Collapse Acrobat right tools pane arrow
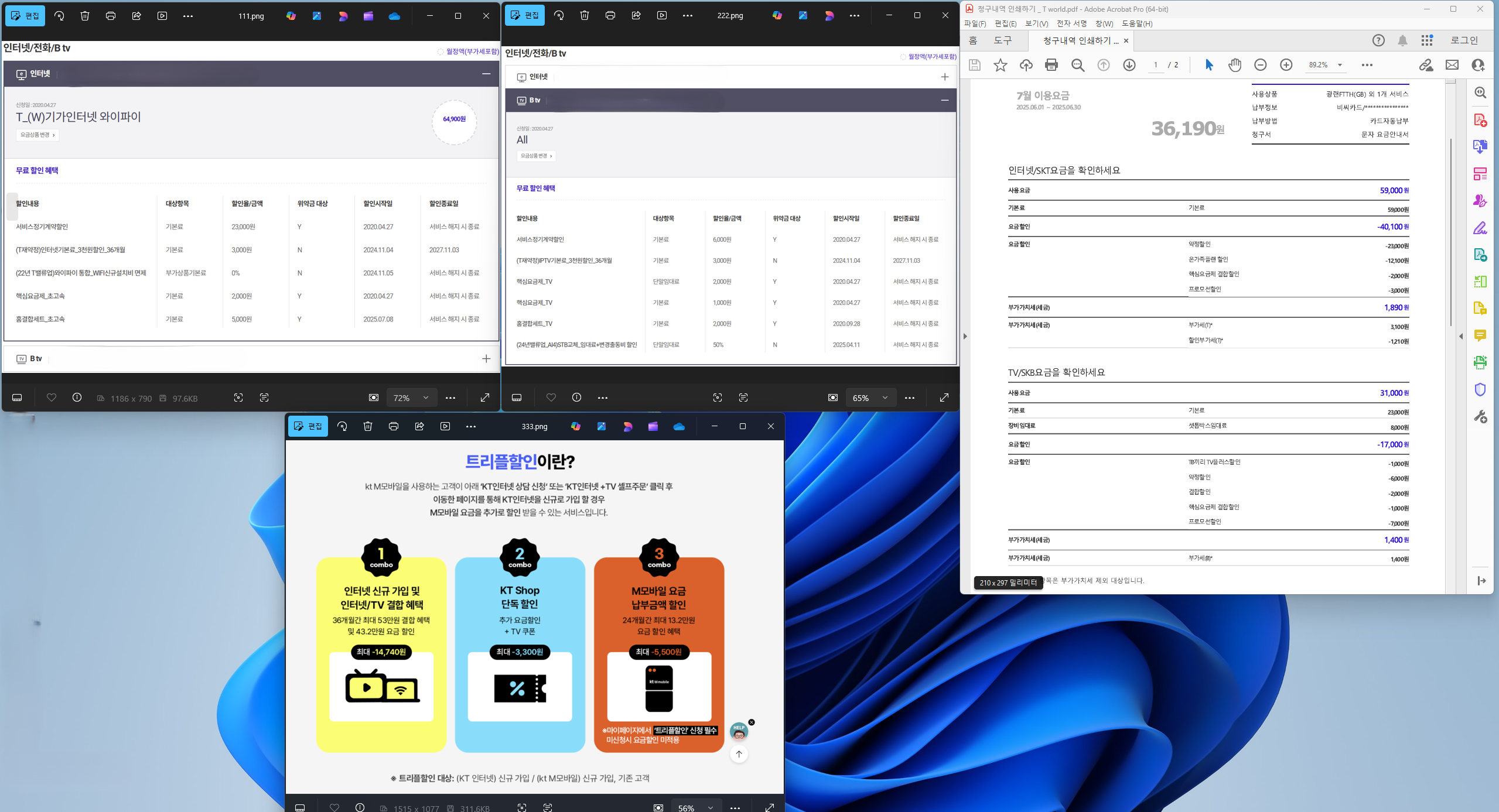This screenshot has width=1499, height=812. click(x=1461, y=336)
